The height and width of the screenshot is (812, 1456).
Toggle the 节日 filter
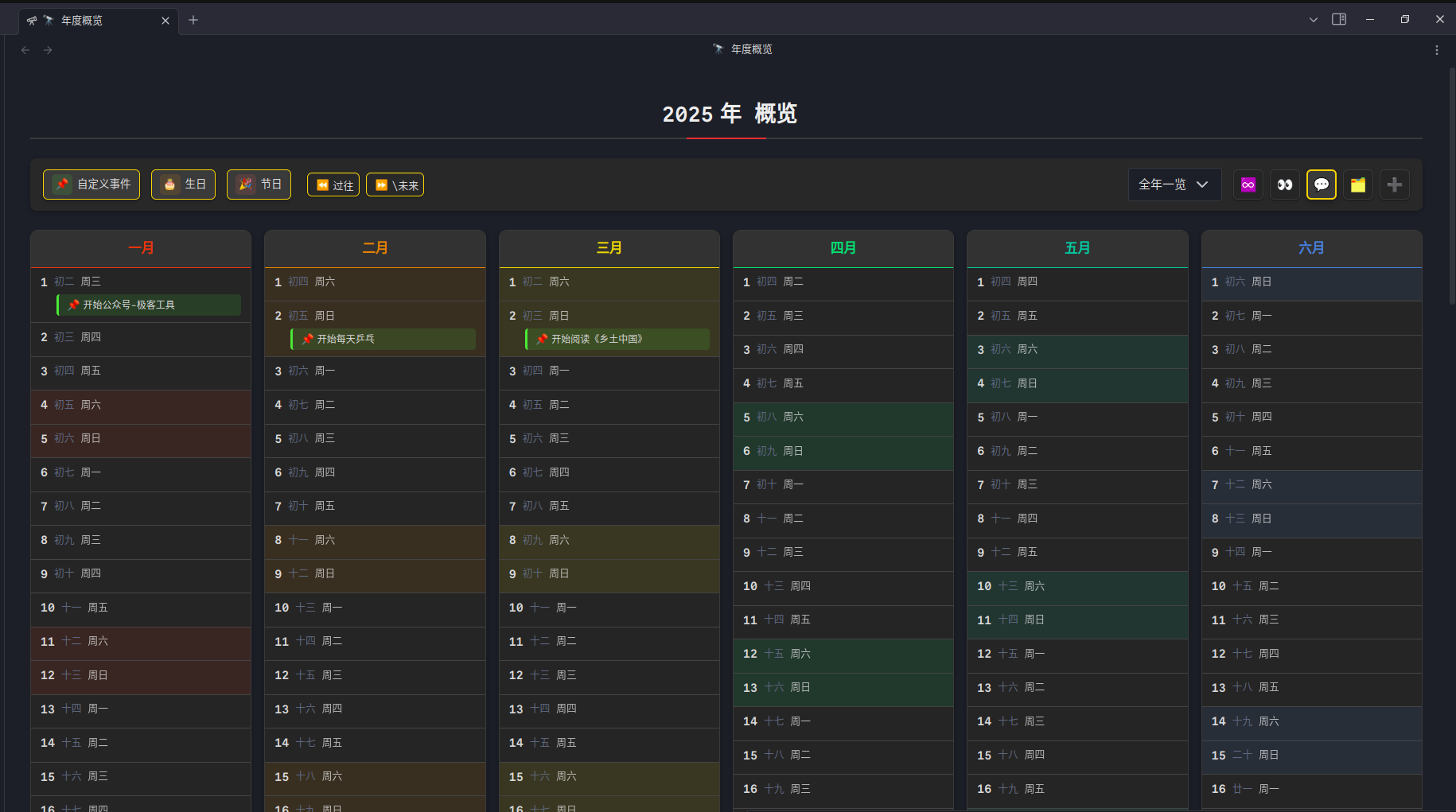click(x=259, y=185)
